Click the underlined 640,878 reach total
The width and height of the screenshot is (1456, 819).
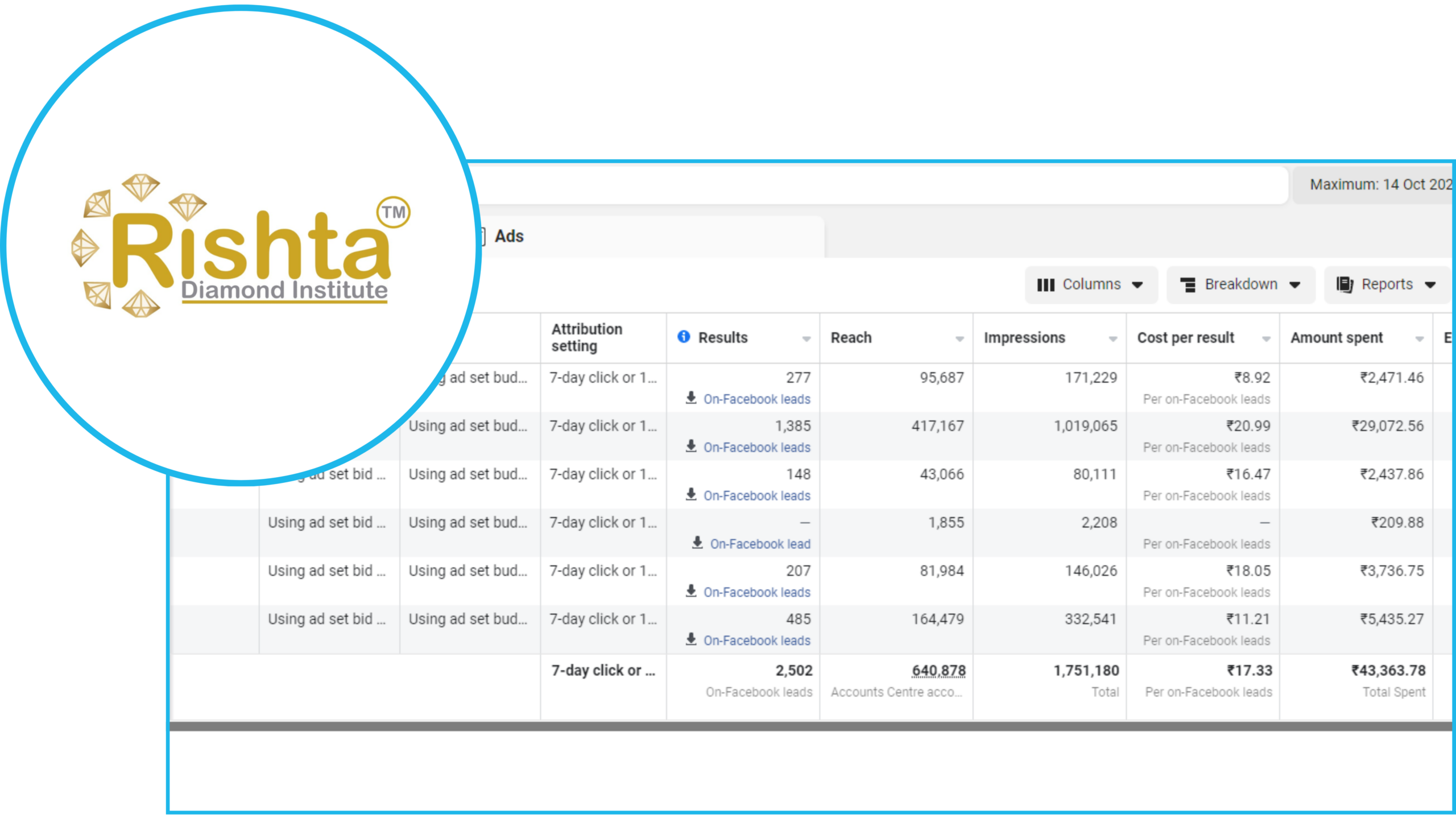tap(938, 671)
